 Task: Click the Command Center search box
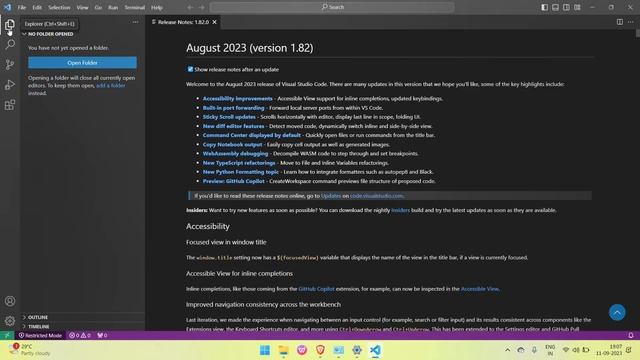click(x=332, y=7)
